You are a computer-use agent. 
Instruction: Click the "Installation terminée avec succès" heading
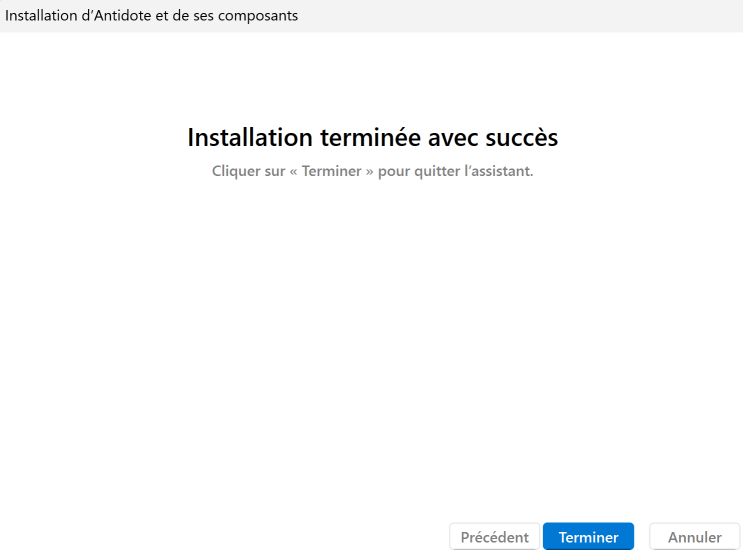tap(372, 137)
